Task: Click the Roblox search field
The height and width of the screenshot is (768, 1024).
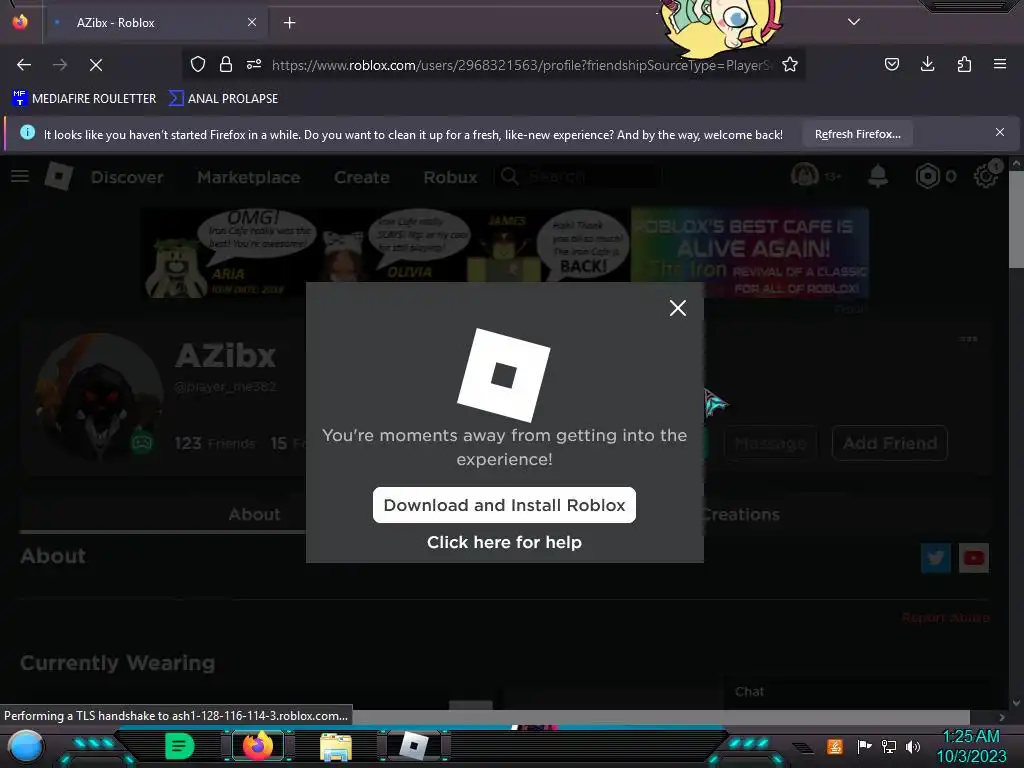Action: [x=578, y=177]
